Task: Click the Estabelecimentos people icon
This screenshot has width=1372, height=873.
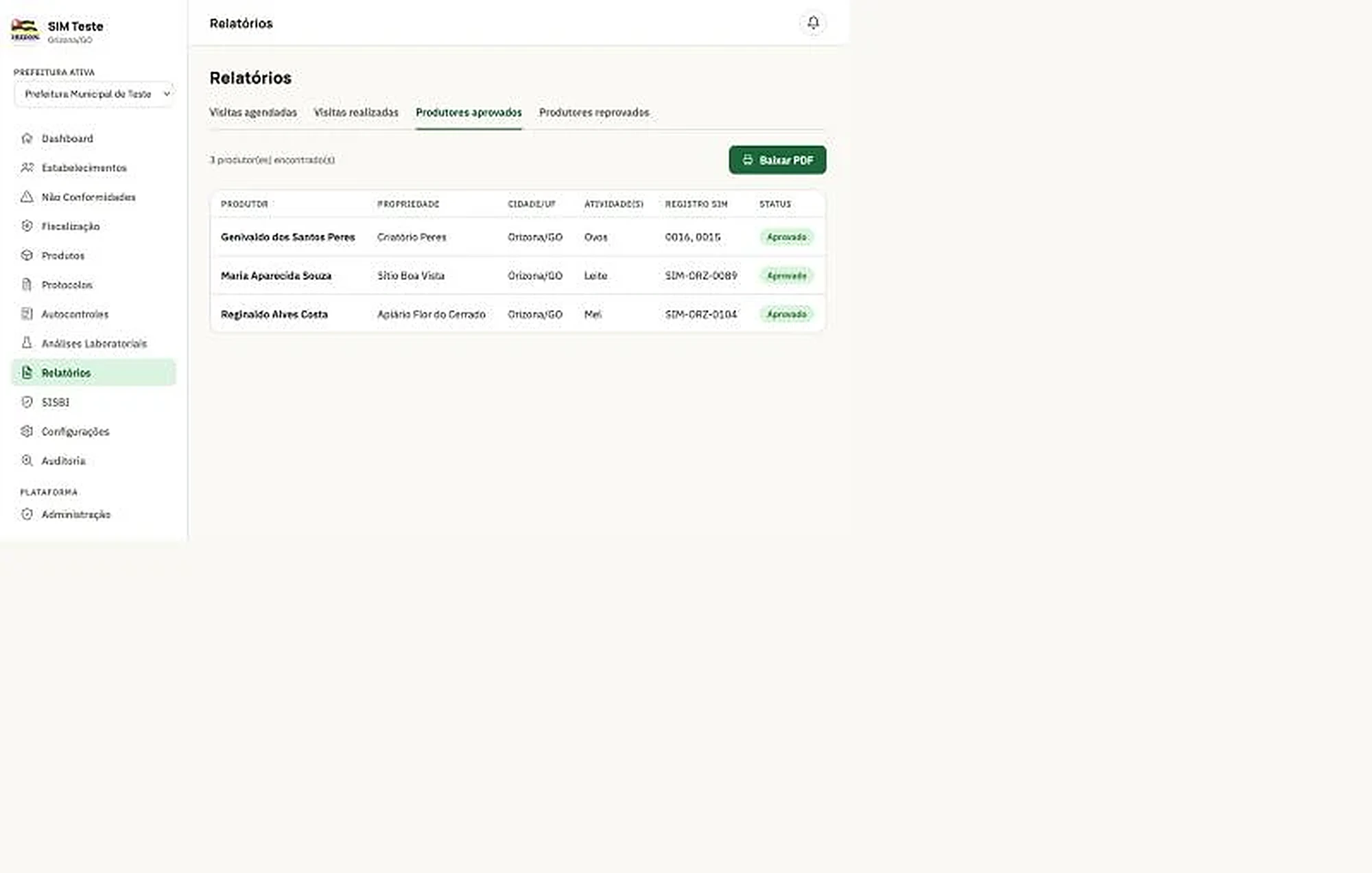Action: [x=27, y=167]
